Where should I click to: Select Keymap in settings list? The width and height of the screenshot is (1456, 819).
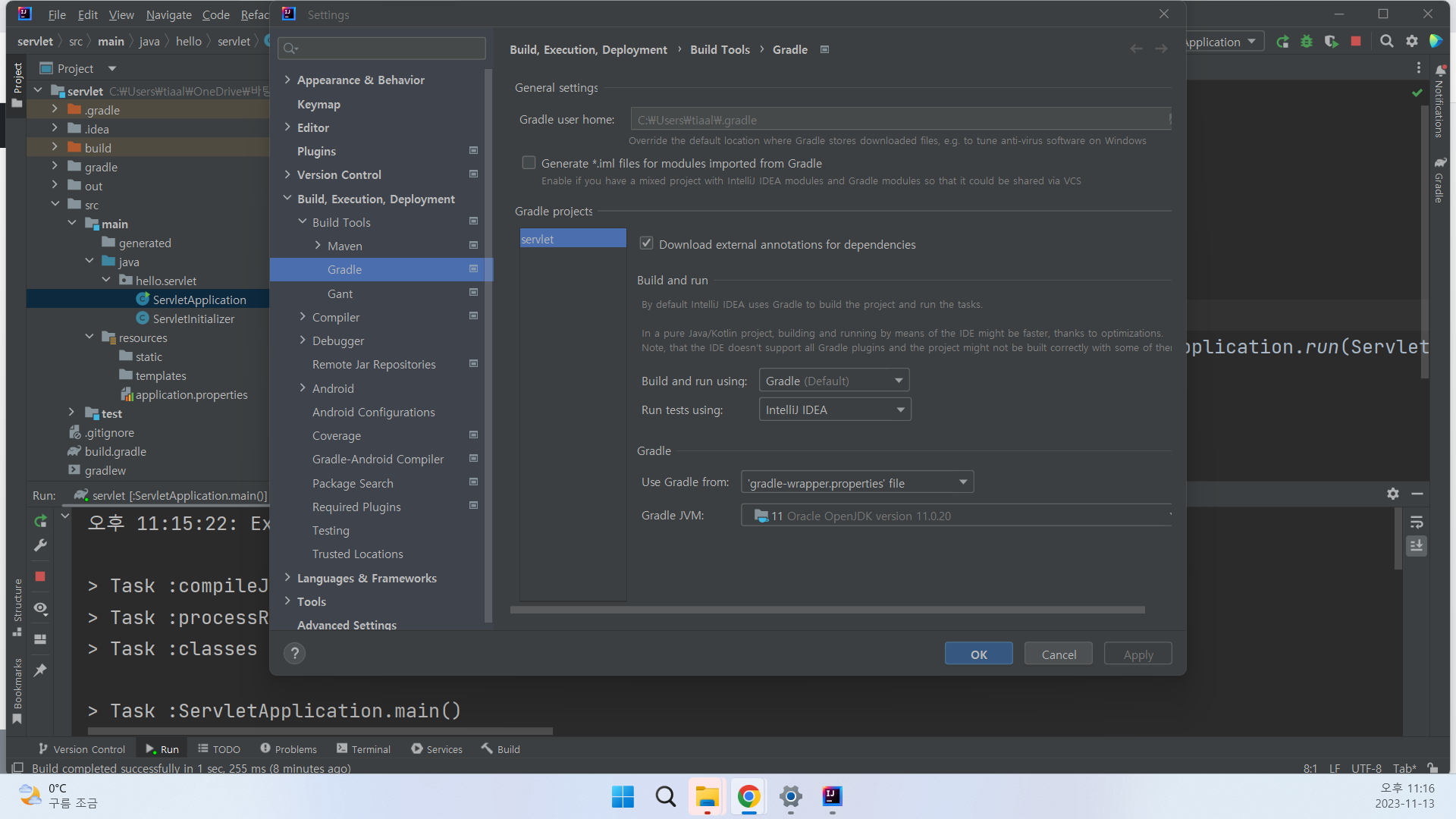[318, 104]
